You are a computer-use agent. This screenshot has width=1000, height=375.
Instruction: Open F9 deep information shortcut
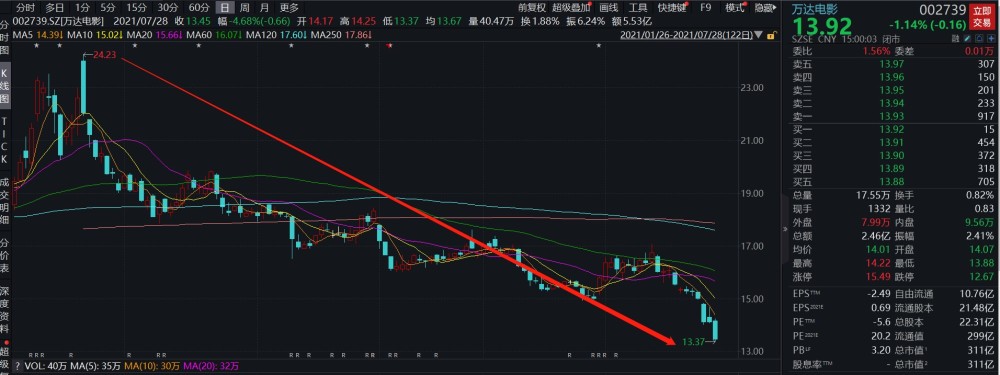pyautogui.click(x=706, y=8)
